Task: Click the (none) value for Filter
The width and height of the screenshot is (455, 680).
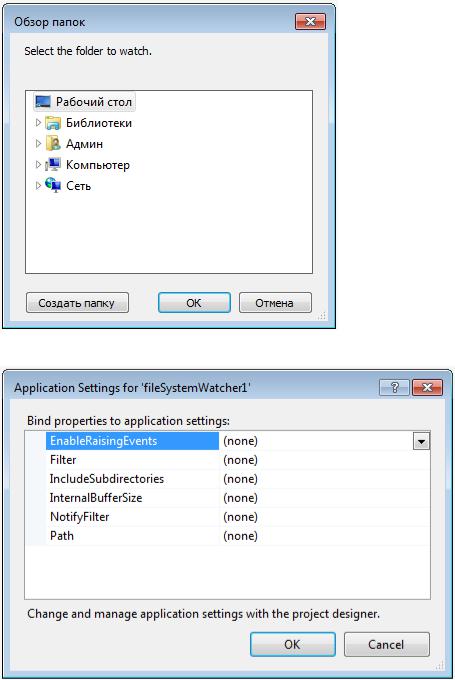Action: coord(240,460)
